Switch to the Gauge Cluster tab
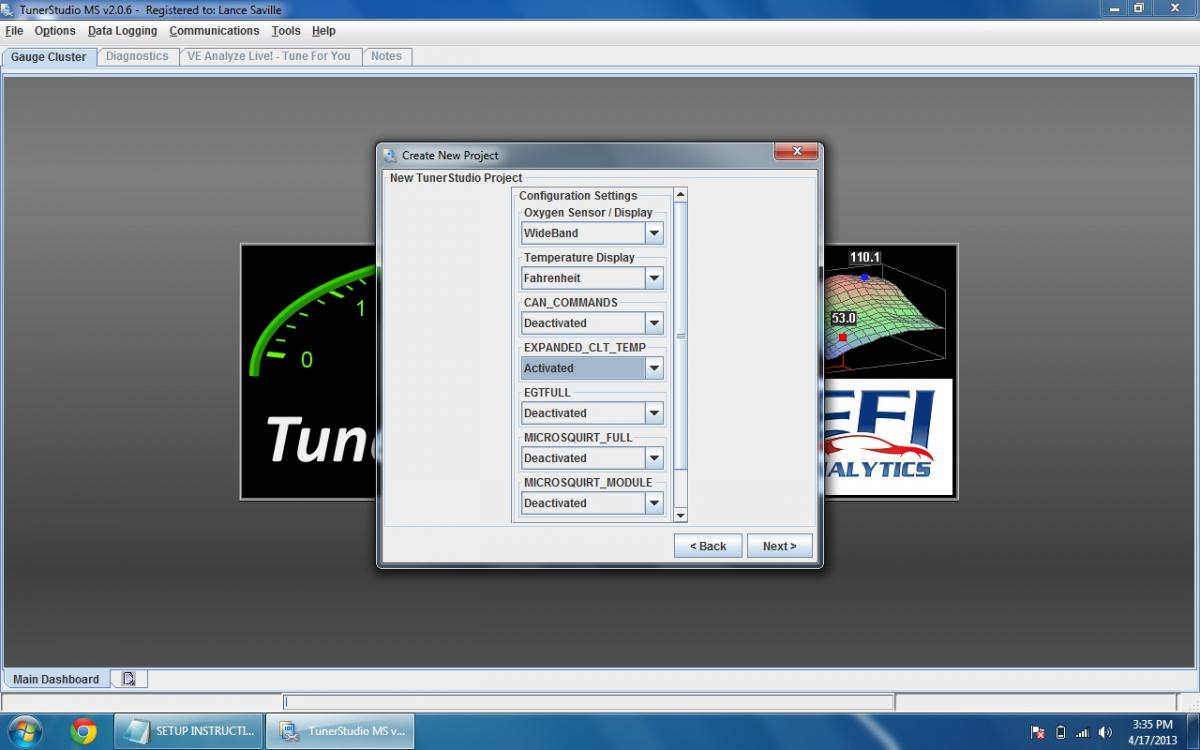1200x750 pixels. (49, 57)
